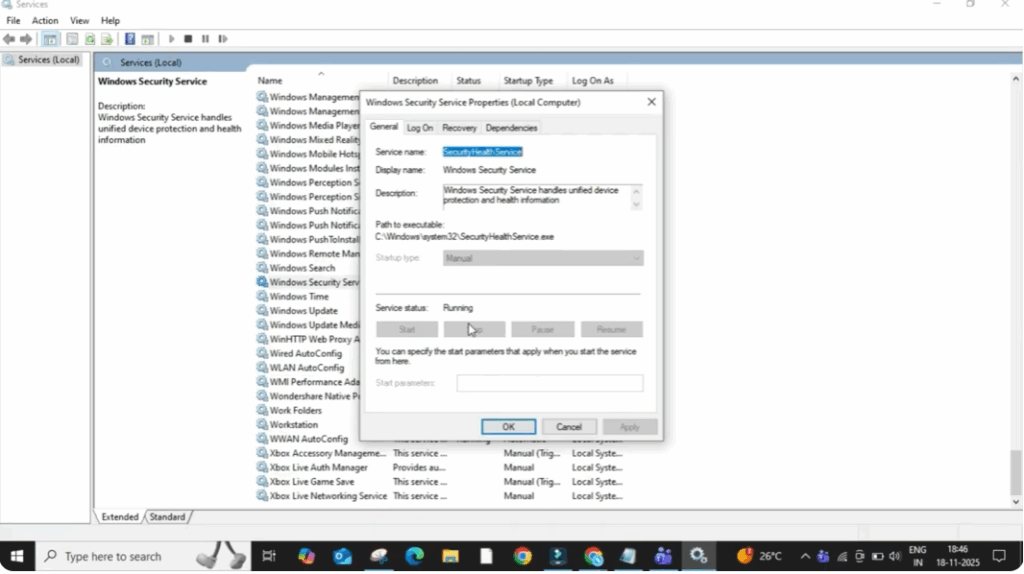This screenshot has width=1024, height=574.
Task: Switch to the Recovery tab
Action: pos(459,128)
